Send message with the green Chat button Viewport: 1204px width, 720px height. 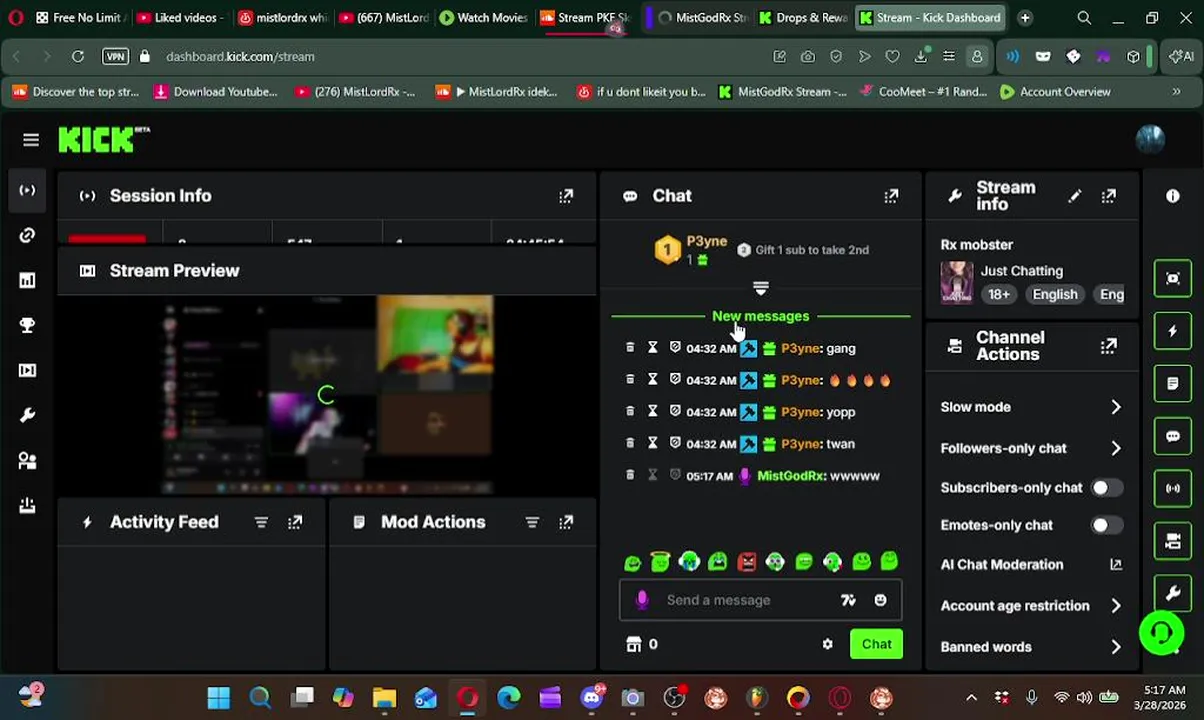pyautogui.click(x=877, y=644)
